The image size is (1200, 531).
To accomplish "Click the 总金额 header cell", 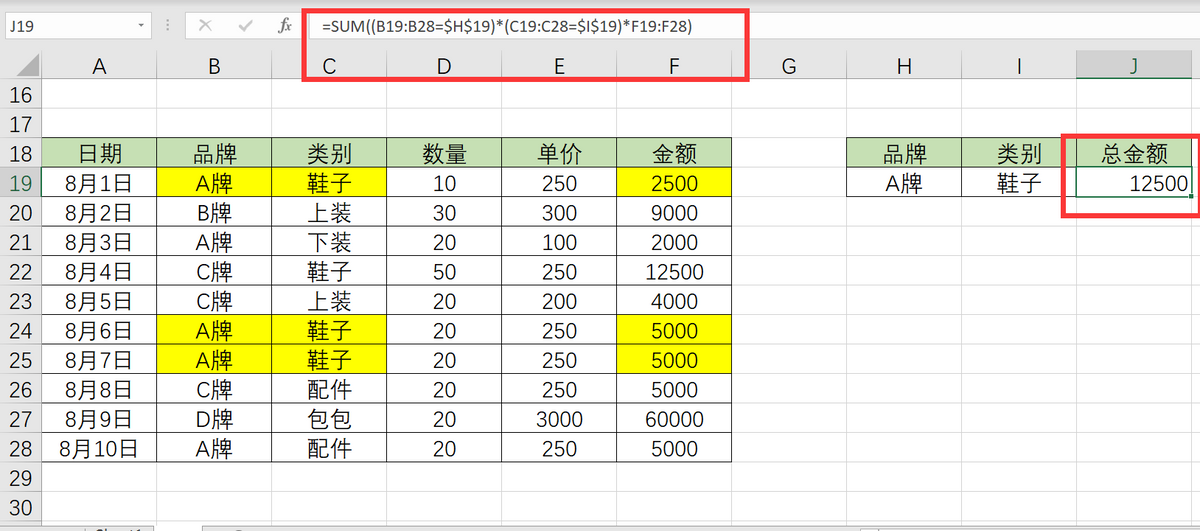I will [1134, 154].
